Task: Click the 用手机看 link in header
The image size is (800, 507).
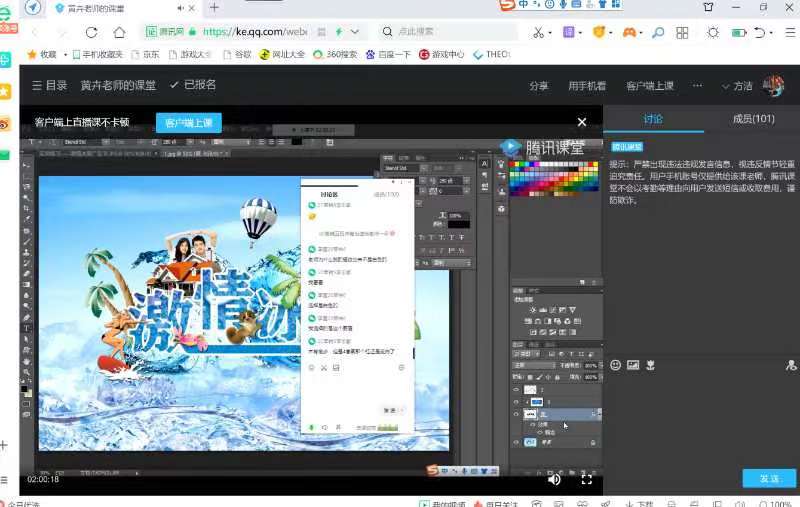Action: pyautogui.click(x=587, y=86)
